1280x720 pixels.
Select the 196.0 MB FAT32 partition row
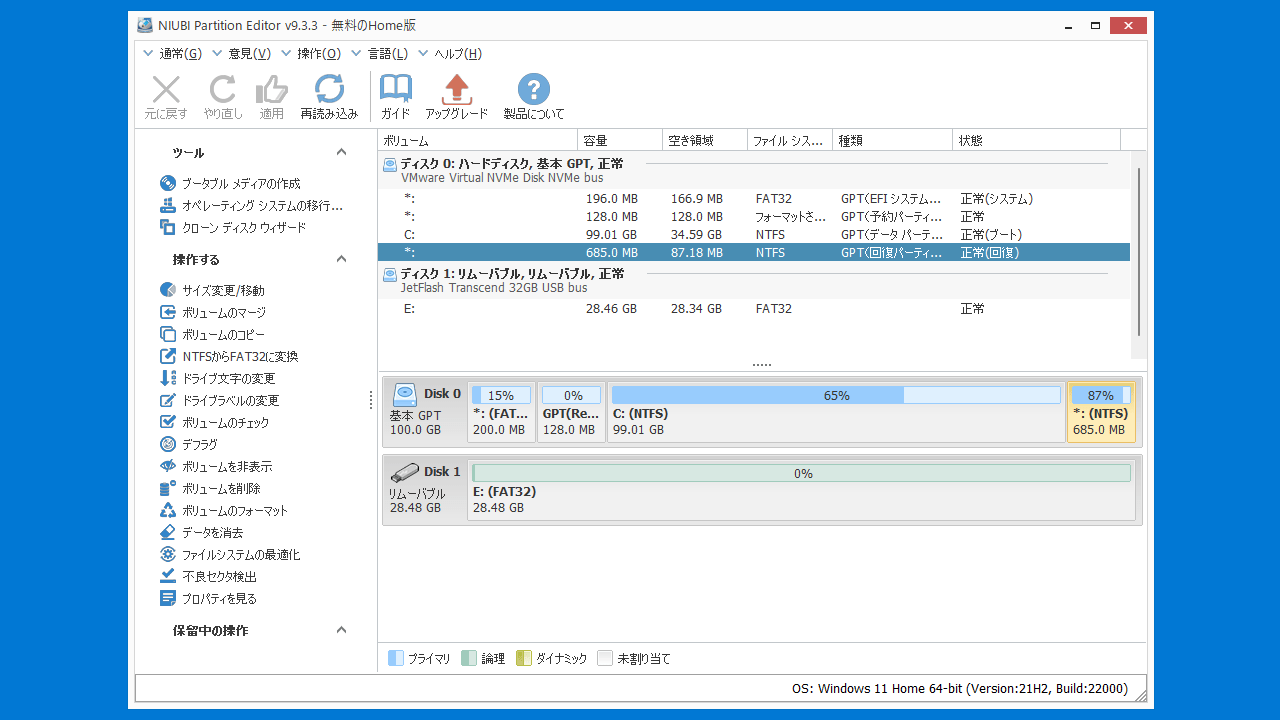coord(754,199)
